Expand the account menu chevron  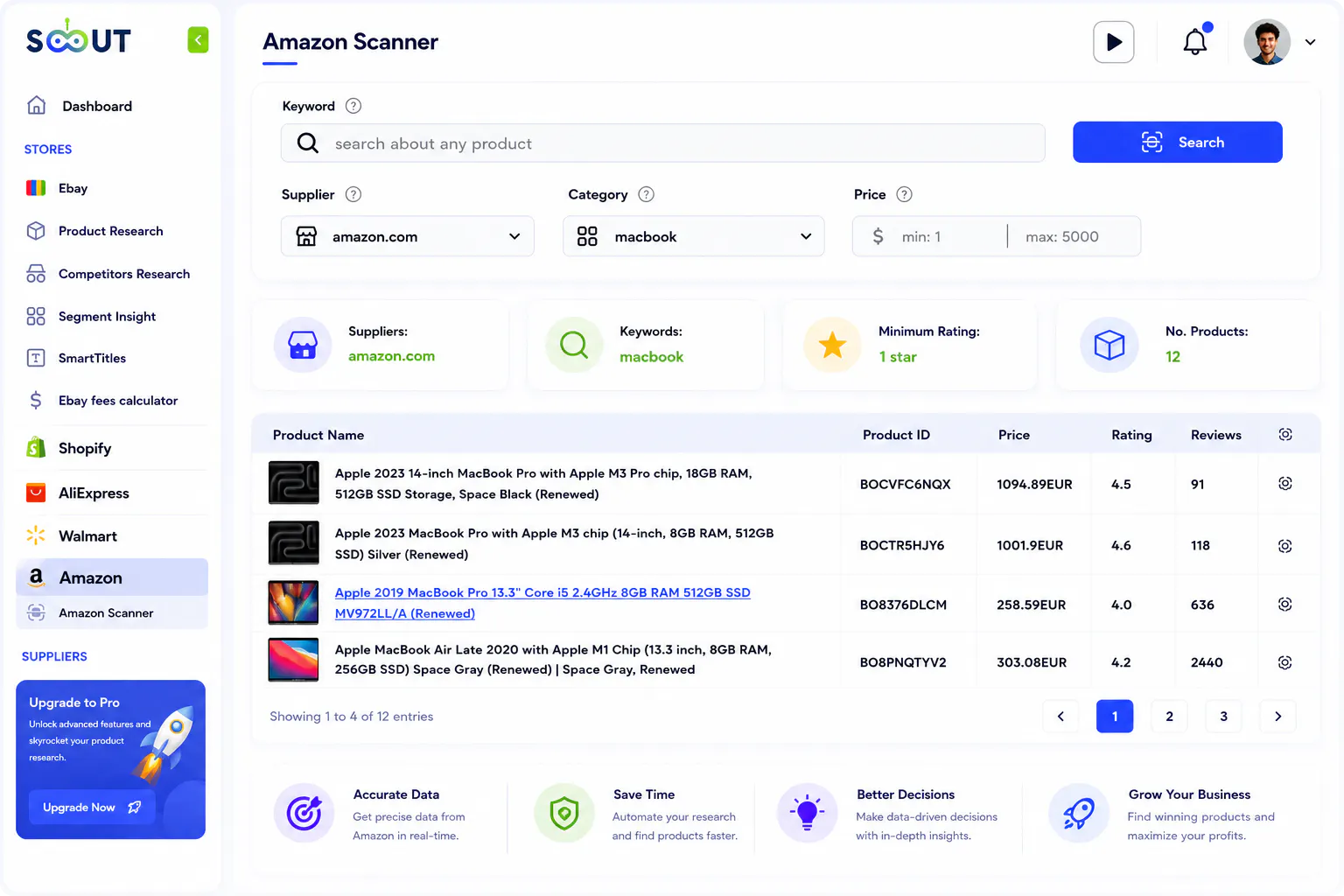[x=1310, y=42]
